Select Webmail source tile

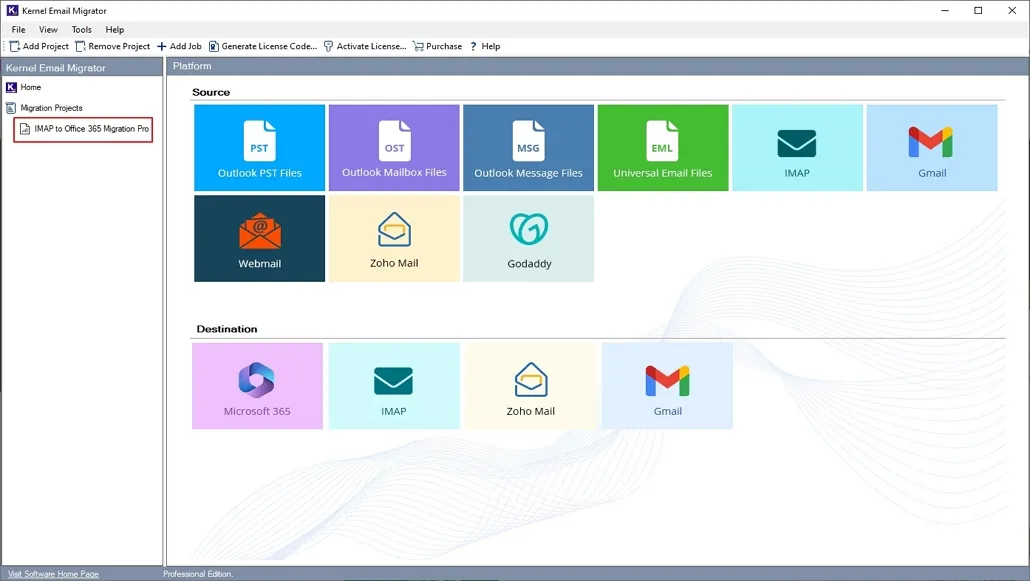click(258, 238)
